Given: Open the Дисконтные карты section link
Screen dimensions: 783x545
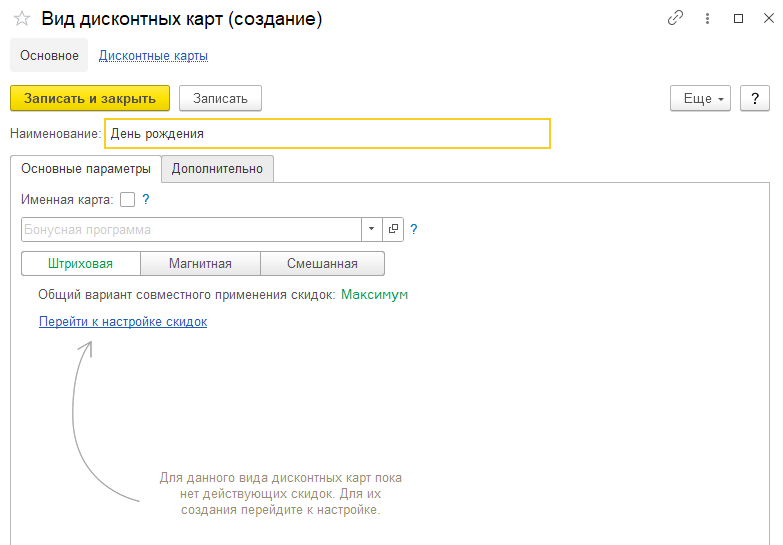Looking at the screenshot, I should point(153,55).
